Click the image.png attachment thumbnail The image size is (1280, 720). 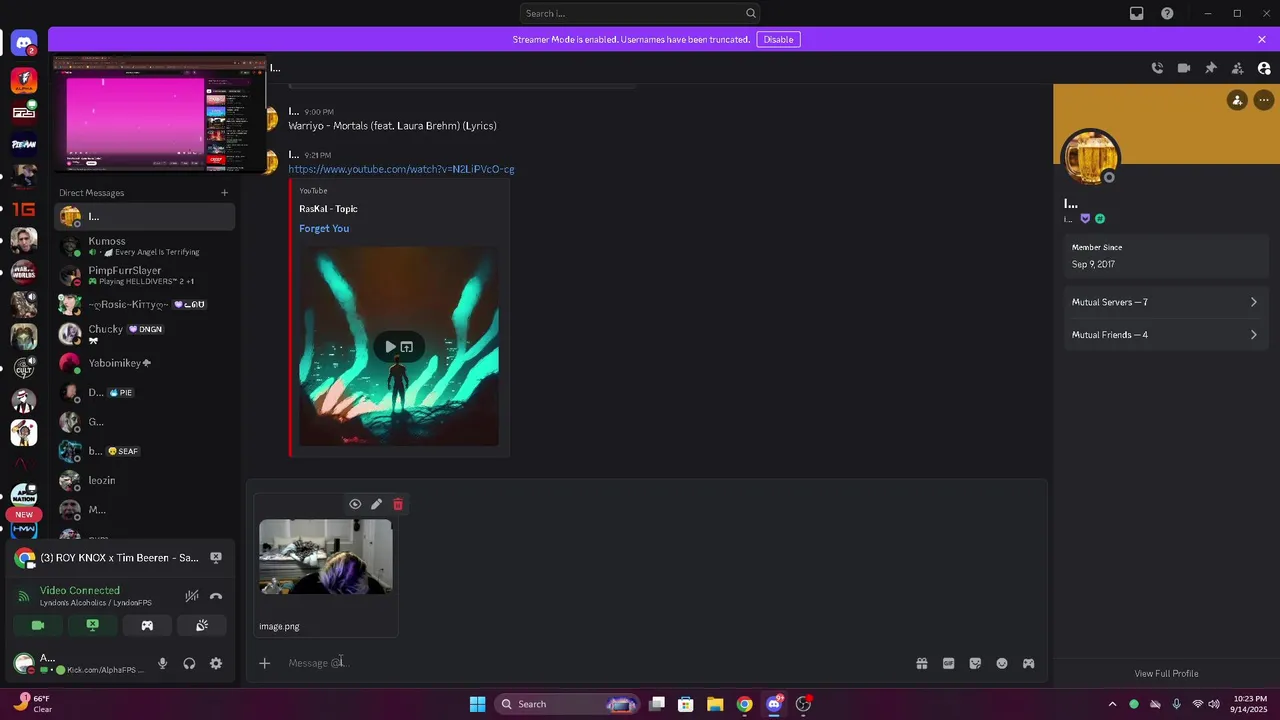(326, 557)
